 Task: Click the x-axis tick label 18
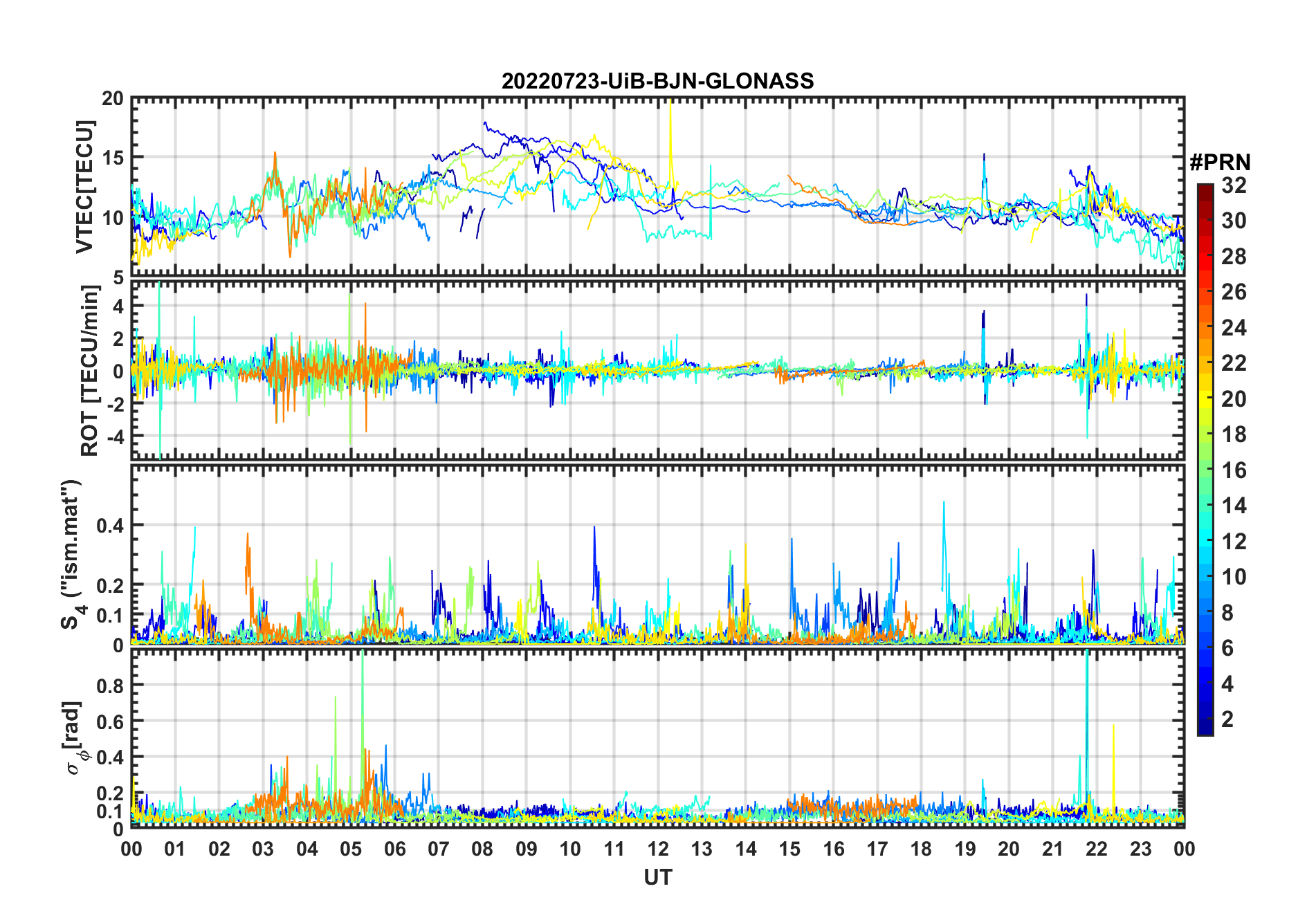pos(921,849)
